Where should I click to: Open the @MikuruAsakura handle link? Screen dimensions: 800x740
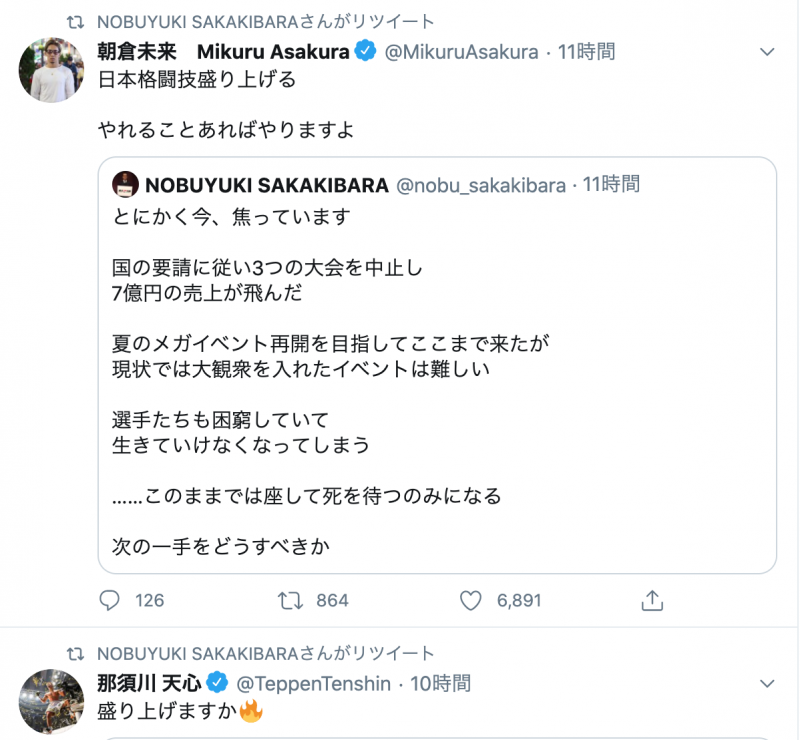462,52
